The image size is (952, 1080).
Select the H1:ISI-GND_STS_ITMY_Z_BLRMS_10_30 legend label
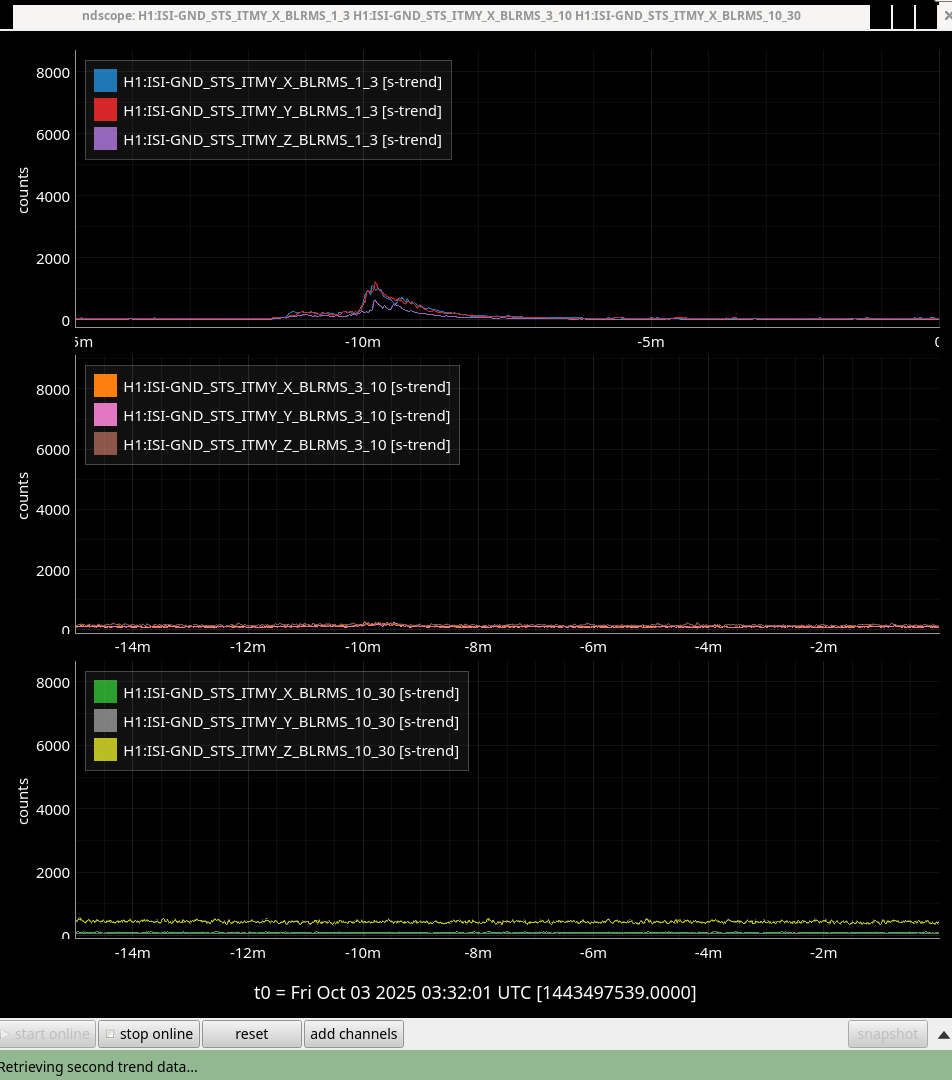click(291, 750)
